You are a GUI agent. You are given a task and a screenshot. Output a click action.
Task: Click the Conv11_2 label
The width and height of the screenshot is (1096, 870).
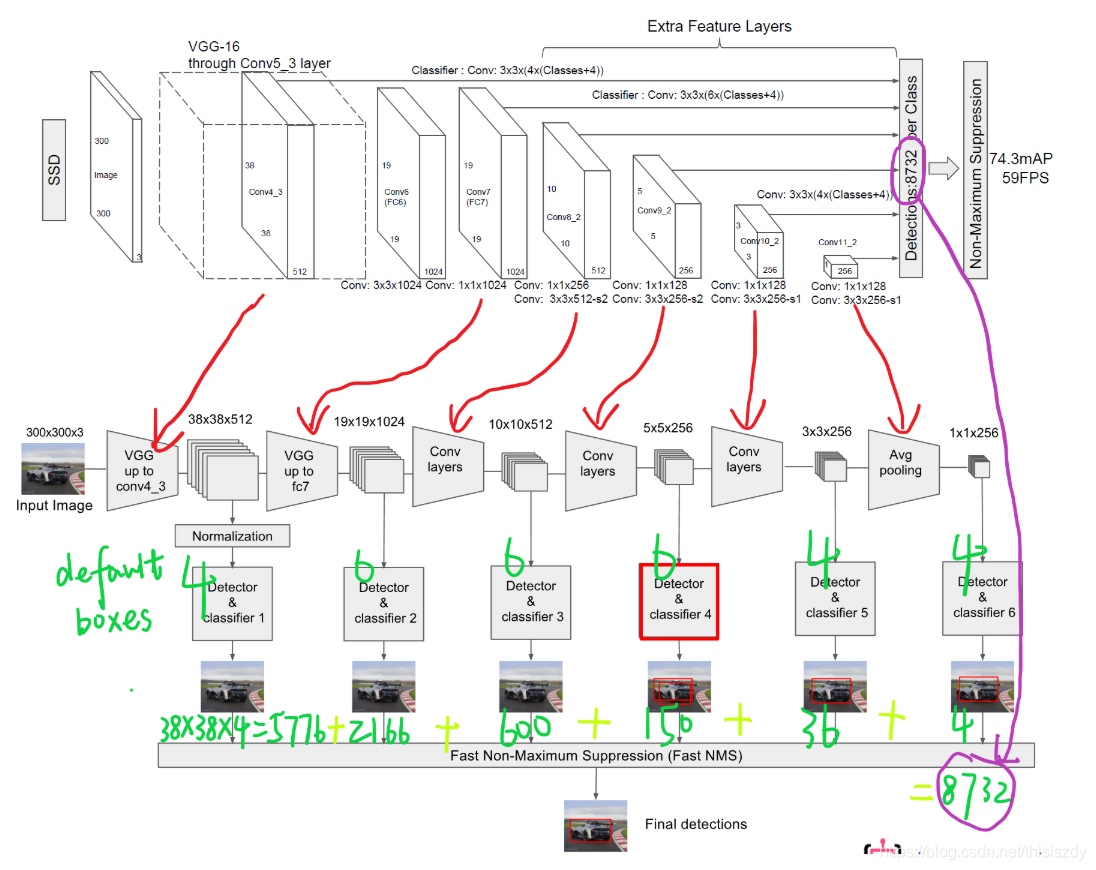click(x=837, y=242)
